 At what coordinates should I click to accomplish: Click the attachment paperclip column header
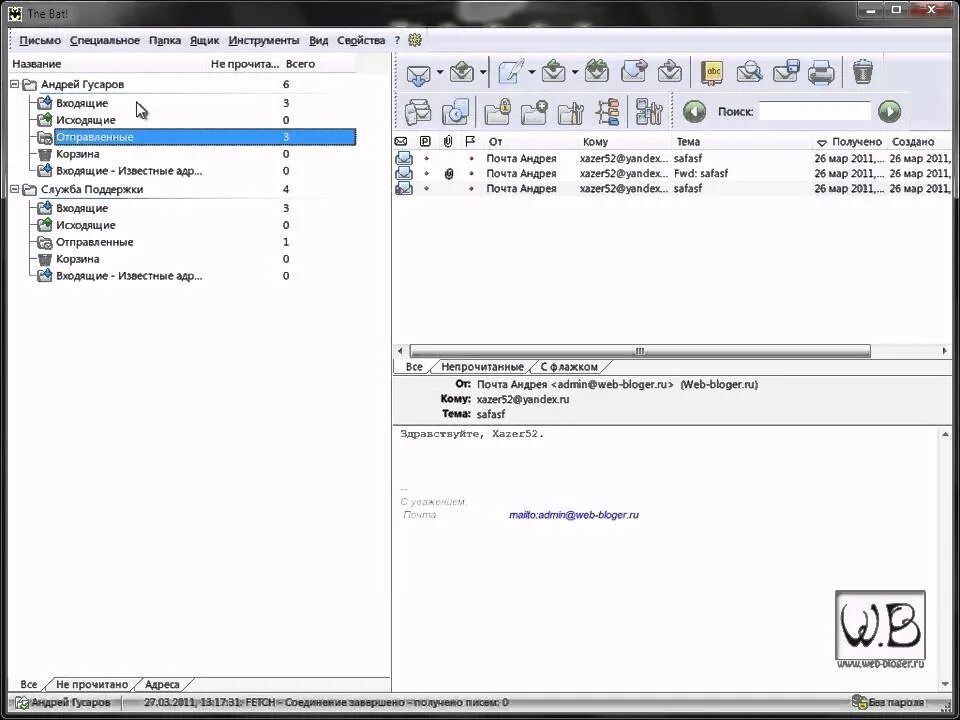tap(448, 142)
